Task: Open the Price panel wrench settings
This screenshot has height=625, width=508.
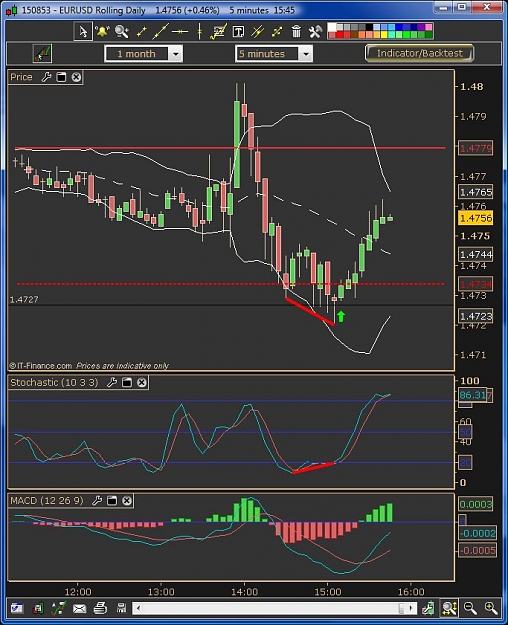Action: 46,77
